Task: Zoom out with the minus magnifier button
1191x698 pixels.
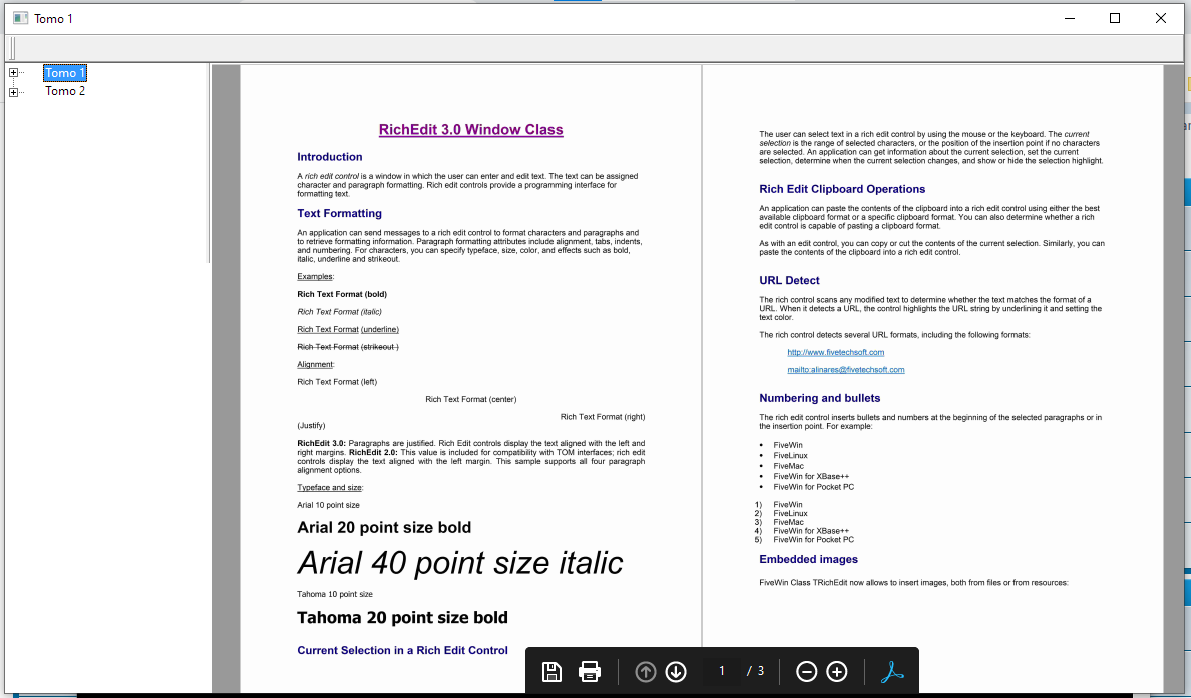Action: 807,671
